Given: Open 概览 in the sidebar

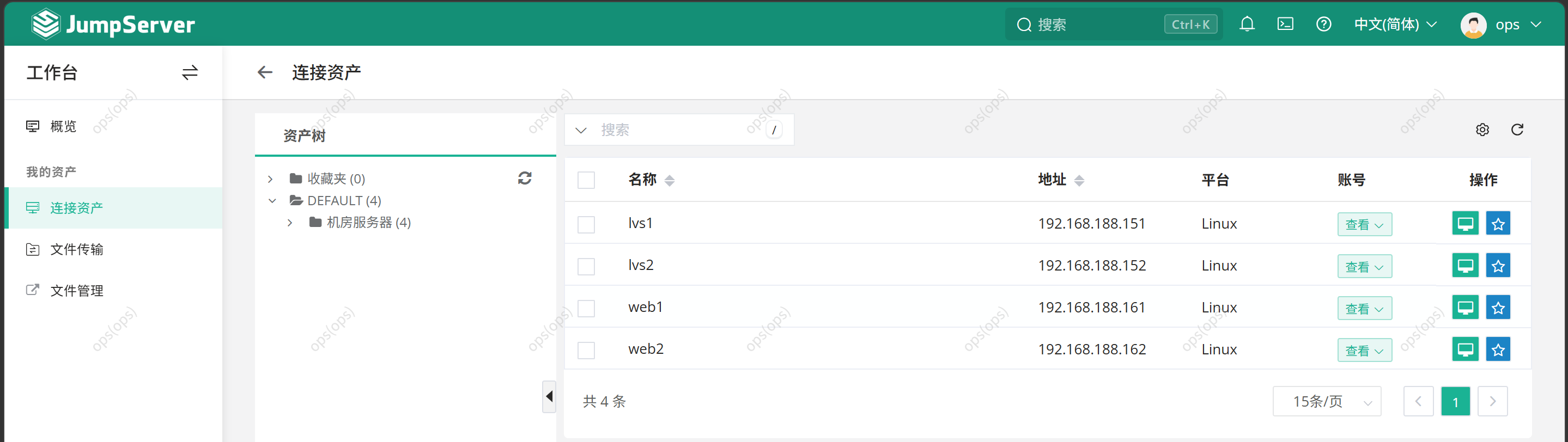Looking at the screenshot, I should [113, 126].
